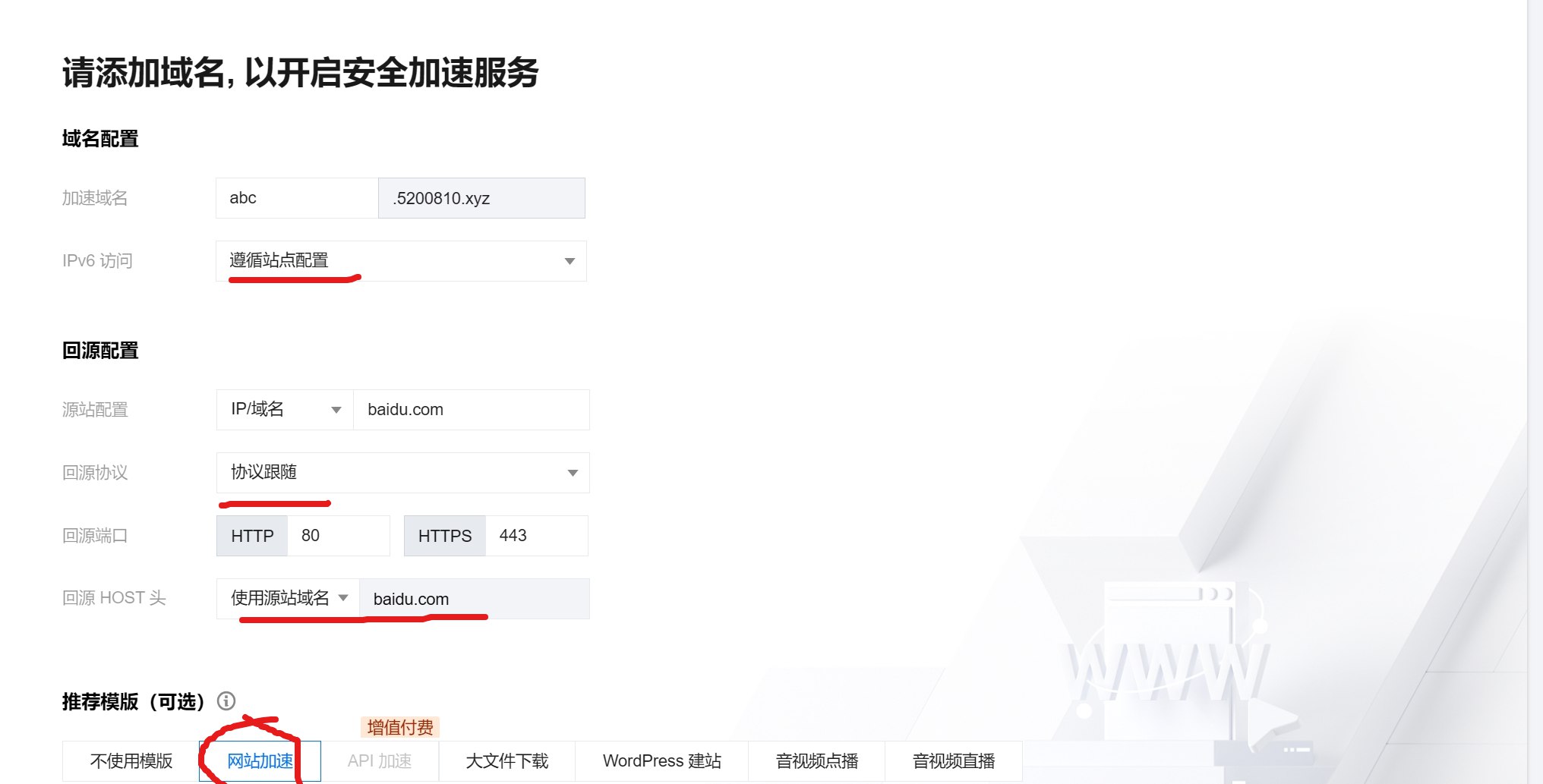The height and width of the screenshot is (784, 1543).
Task: Open the IP/域名 origin type dropdown
Action: (x=285, y=410)
